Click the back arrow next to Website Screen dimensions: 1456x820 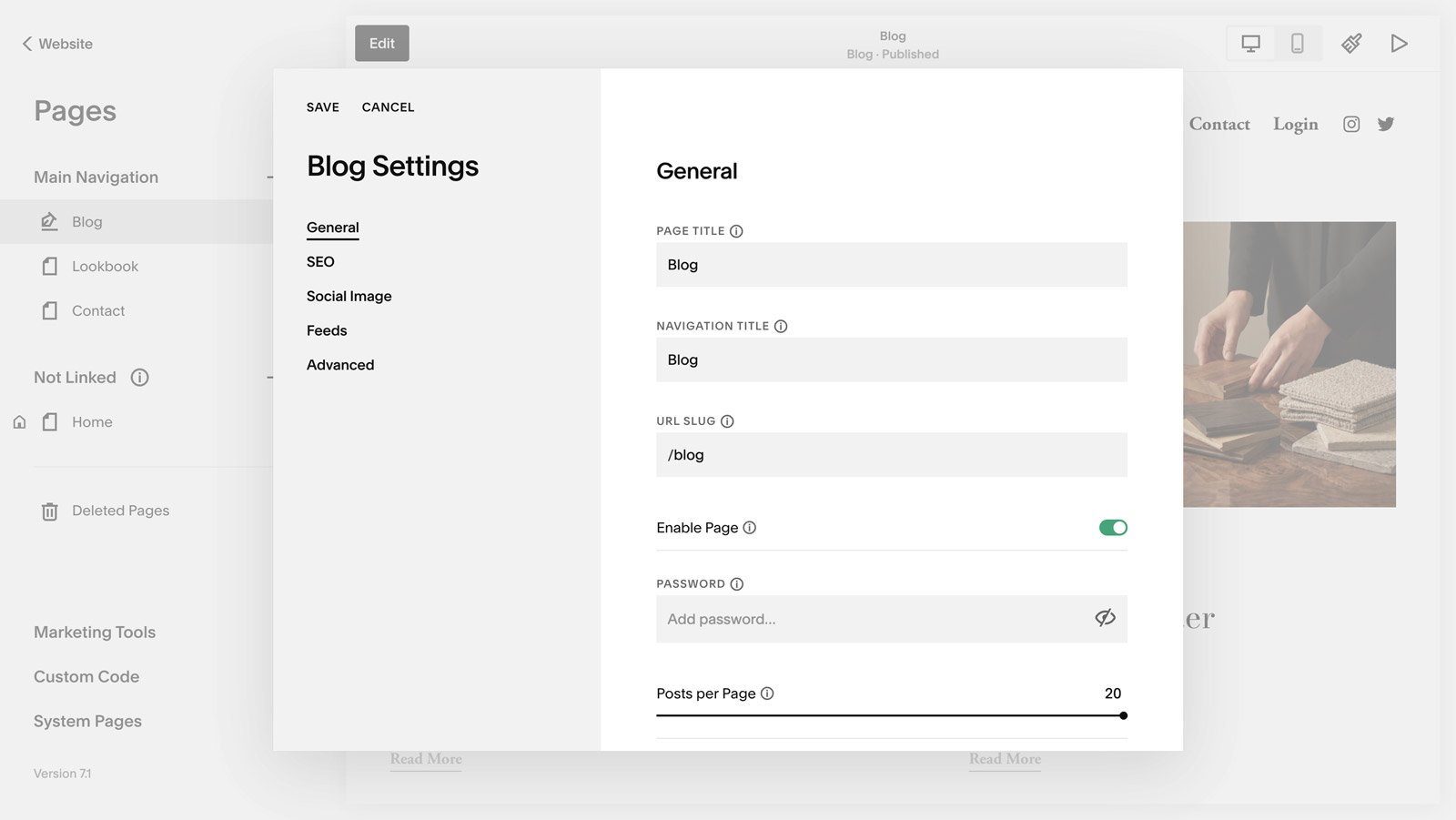coord(27,44)
